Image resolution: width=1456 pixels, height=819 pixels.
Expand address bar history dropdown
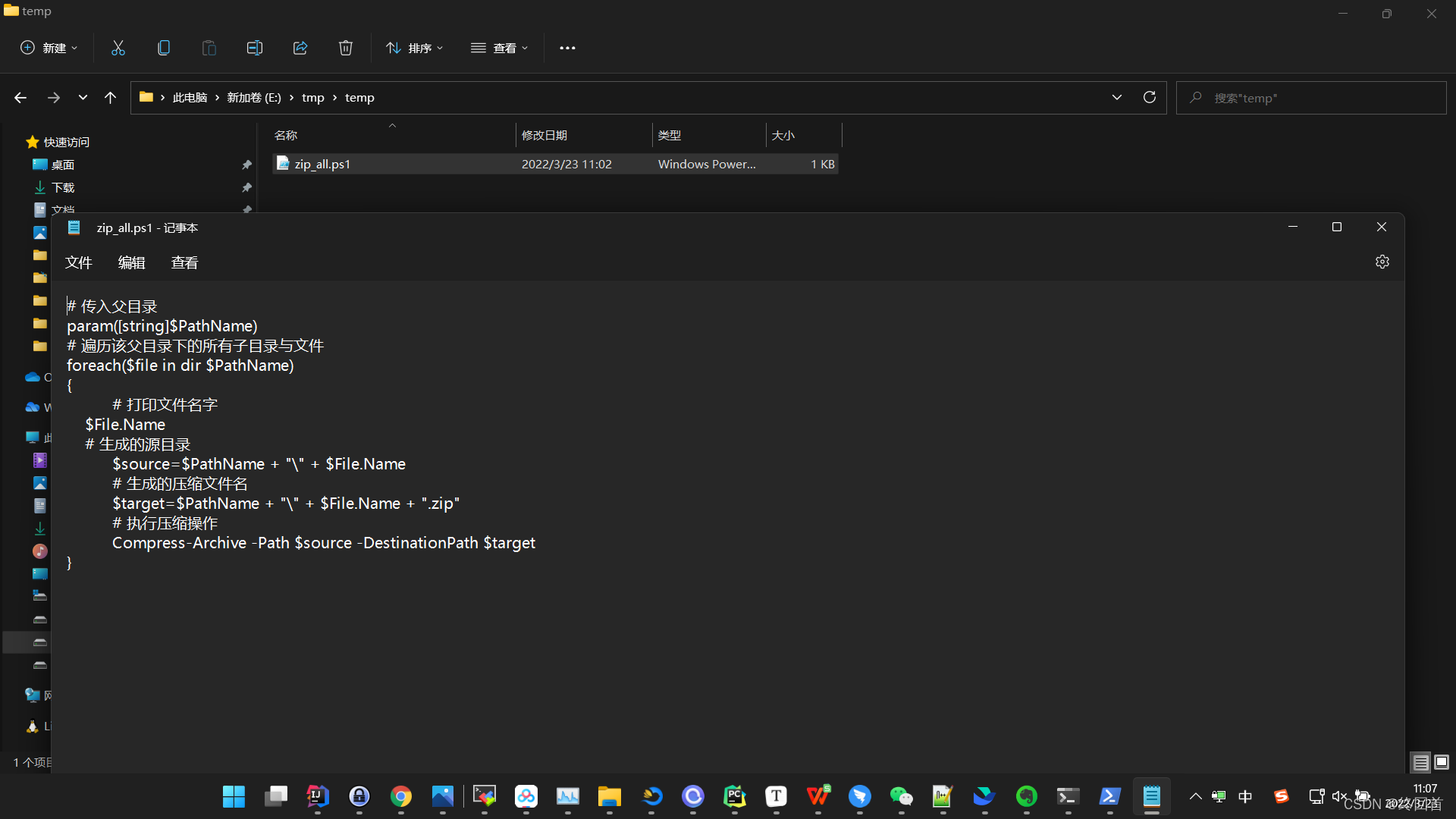pos(1117,98)
